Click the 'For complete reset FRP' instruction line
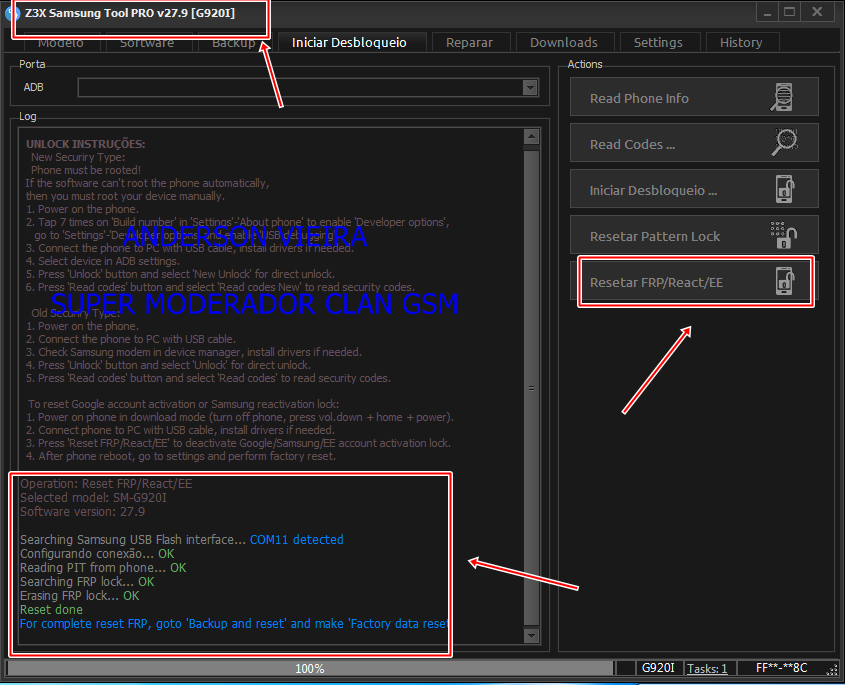Image resolution: width=845 pixels, height=685 pixels. 234,624
